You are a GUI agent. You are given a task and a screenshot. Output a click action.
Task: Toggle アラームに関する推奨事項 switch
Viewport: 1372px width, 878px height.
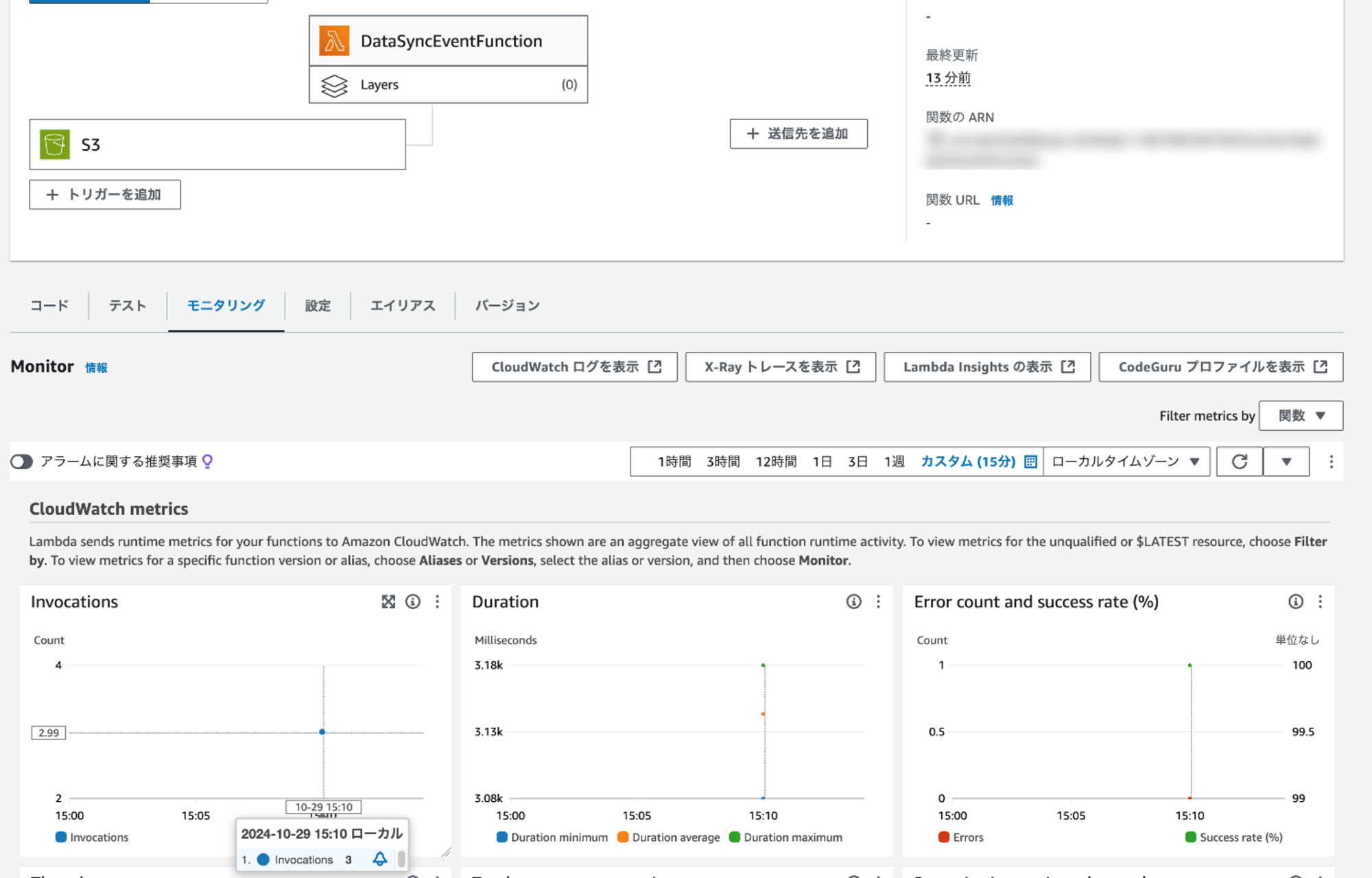[20, 461]
